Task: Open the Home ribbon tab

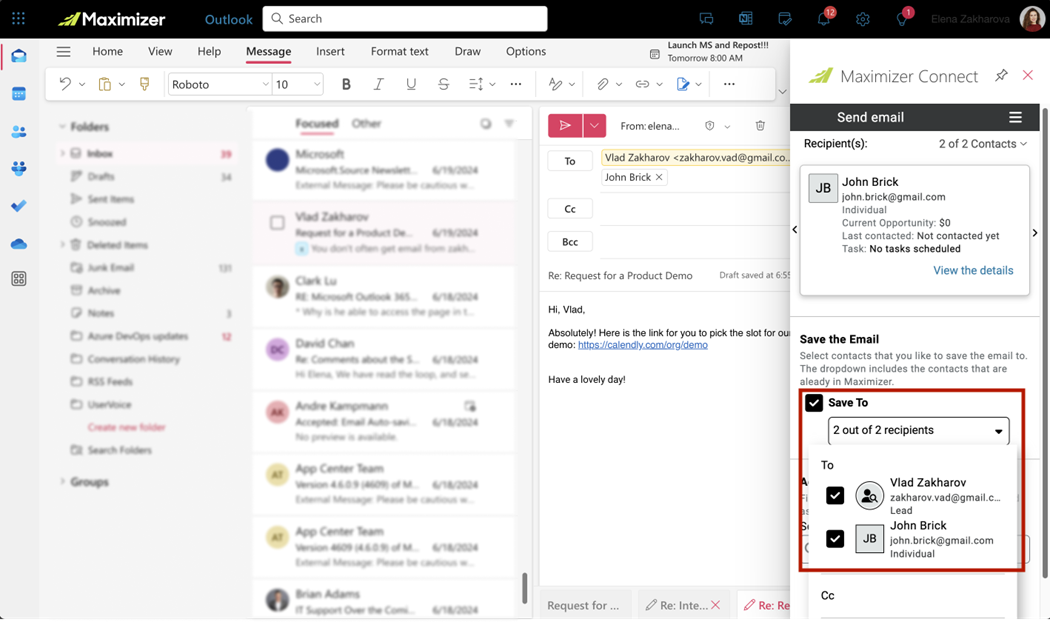Action: point(107,52)
